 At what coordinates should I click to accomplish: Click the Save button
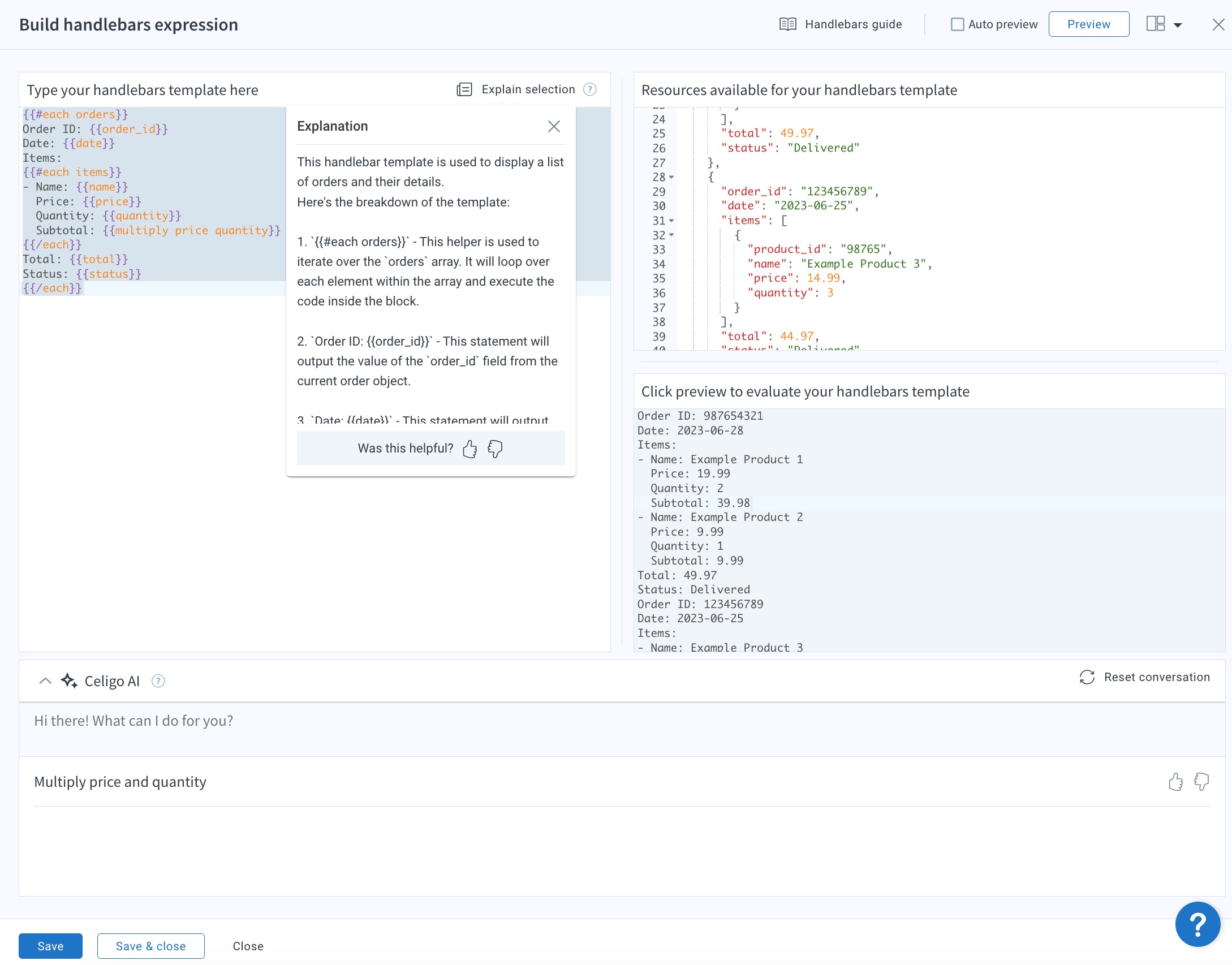pos(50,946)
